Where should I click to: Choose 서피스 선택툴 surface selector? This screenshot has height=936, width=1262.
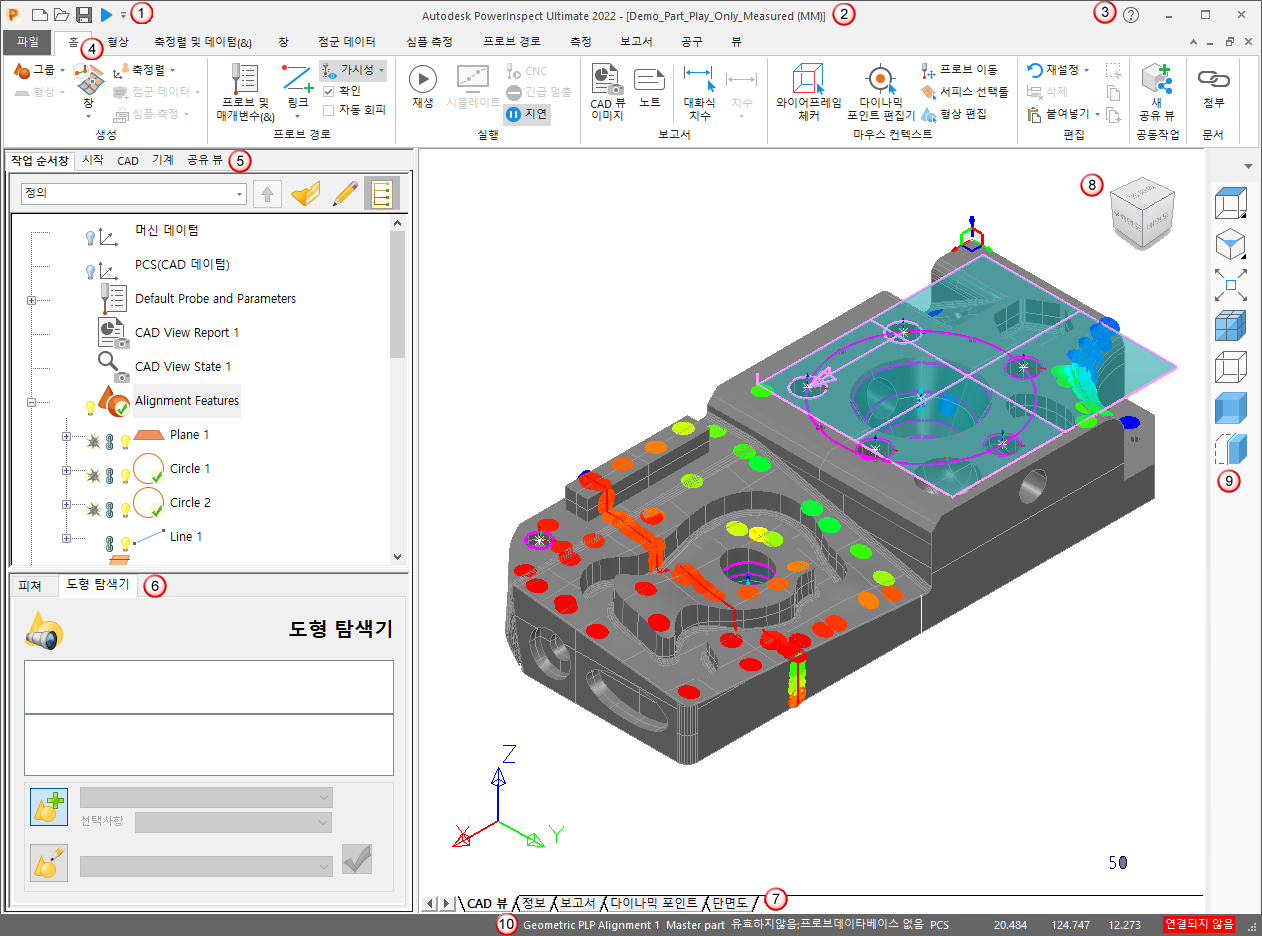tap(965, 92)
